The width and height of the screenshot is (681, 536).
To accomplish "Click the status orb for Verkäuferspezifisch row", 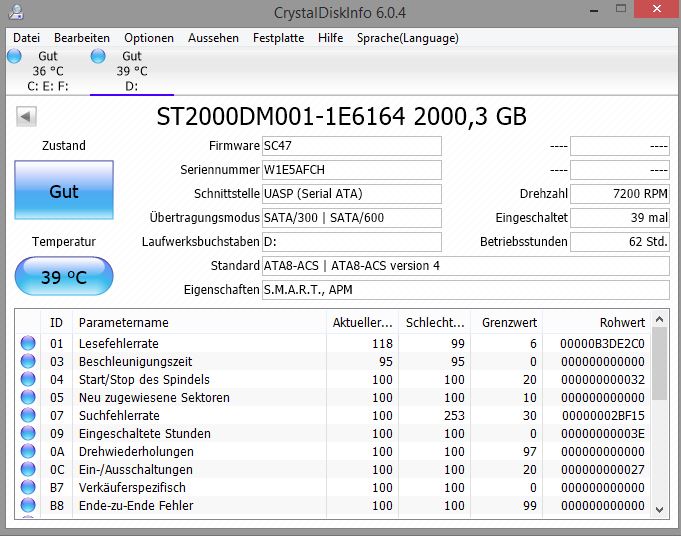I will click(28, 487).
